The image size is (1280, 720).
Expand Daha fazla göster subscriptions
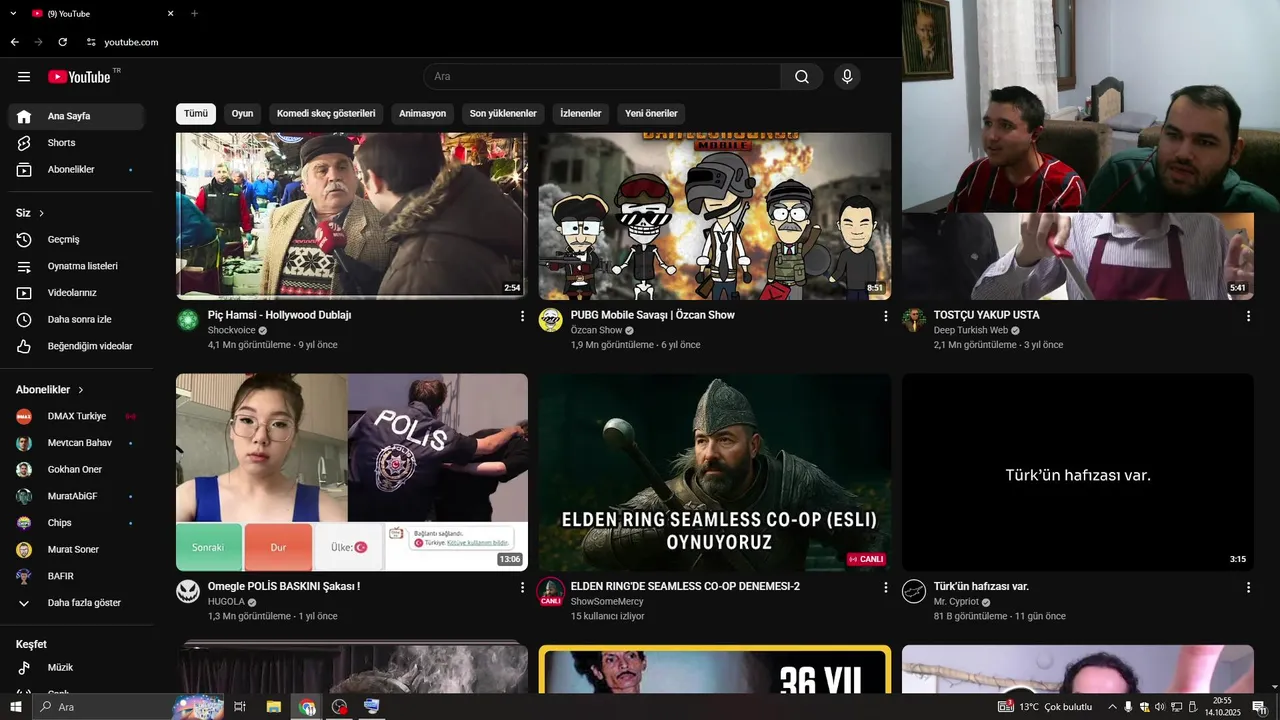click(76, 603)
